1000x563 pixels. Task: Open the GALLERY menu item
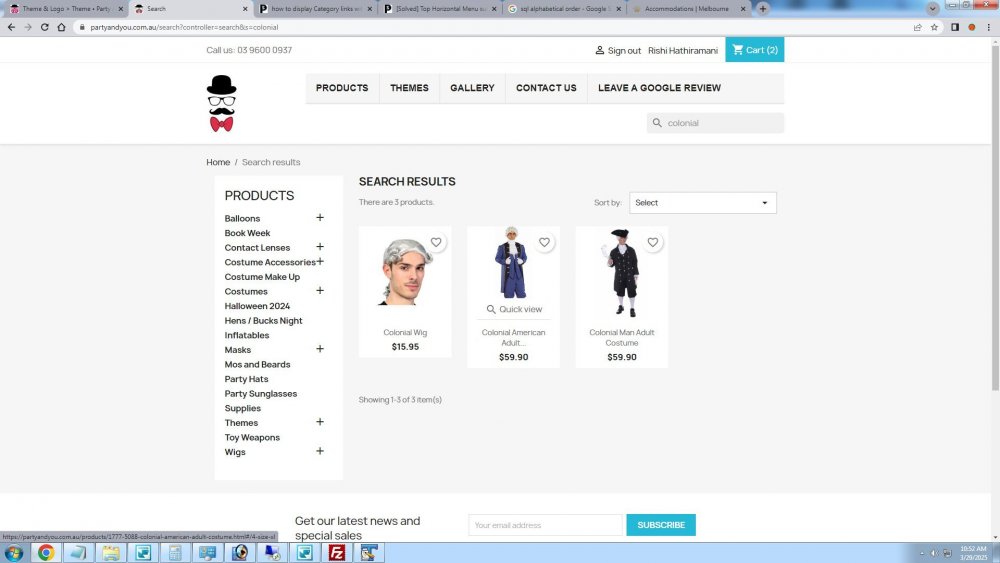pyautogui.click(x=472, y=88)
